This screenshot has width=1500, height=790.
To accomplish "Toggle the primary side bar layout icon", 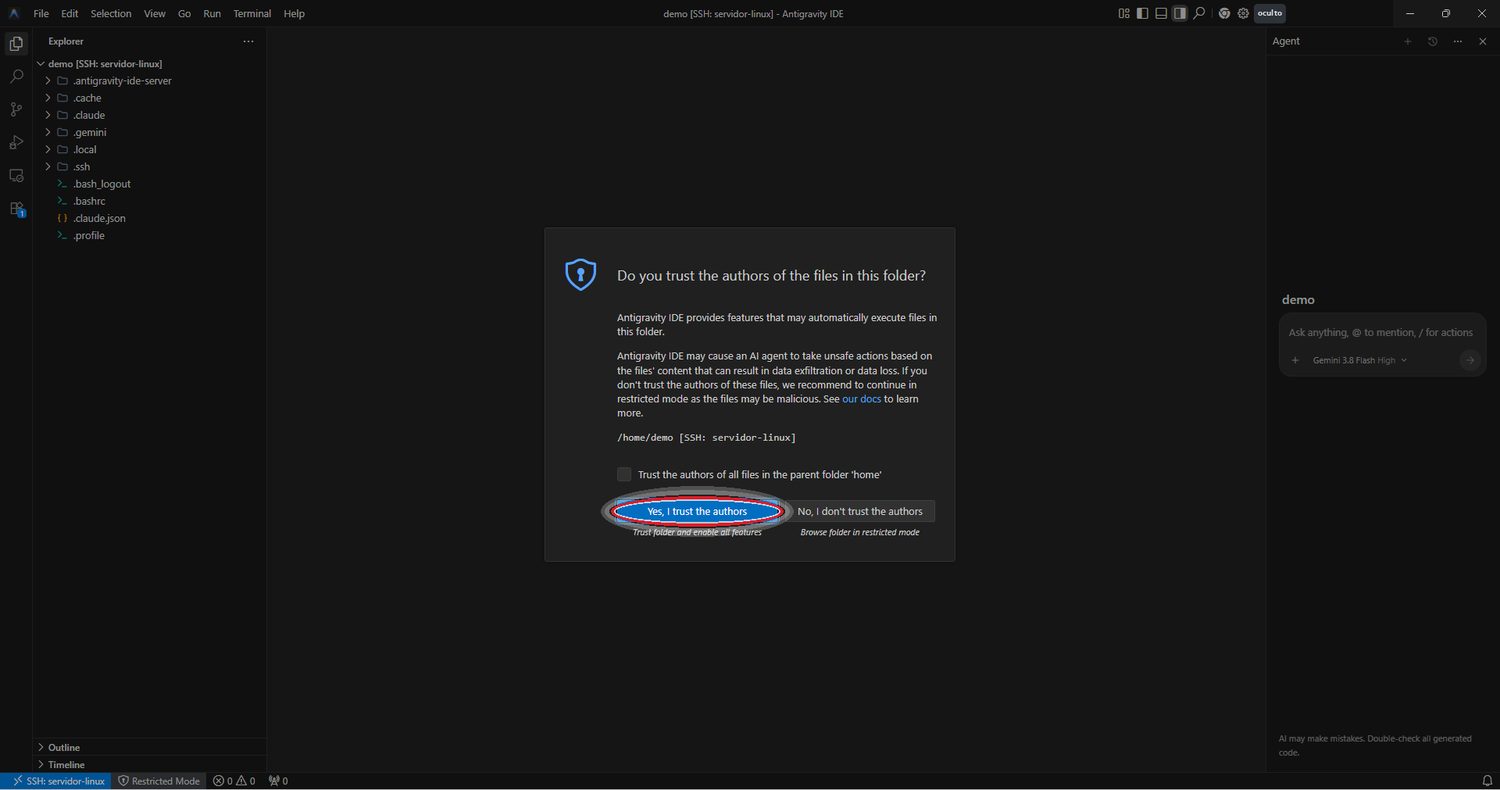I will pyautogui.click(x=1143, y=13).
